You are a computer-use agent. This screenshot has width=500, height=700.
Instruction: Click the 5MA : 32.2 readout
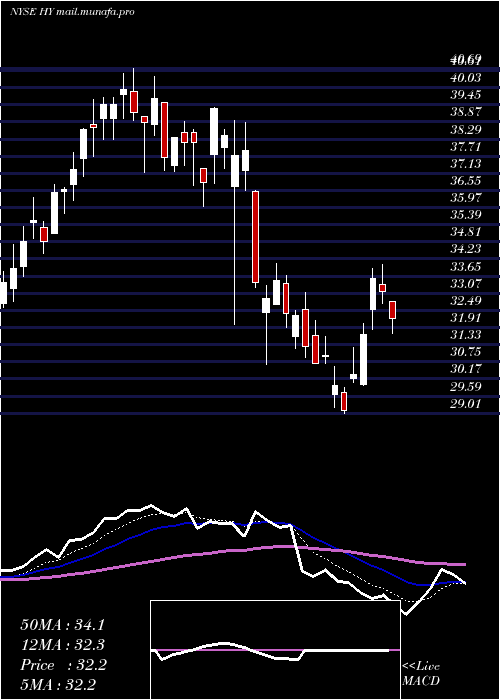pyautogui.click(x=58, y=685)
